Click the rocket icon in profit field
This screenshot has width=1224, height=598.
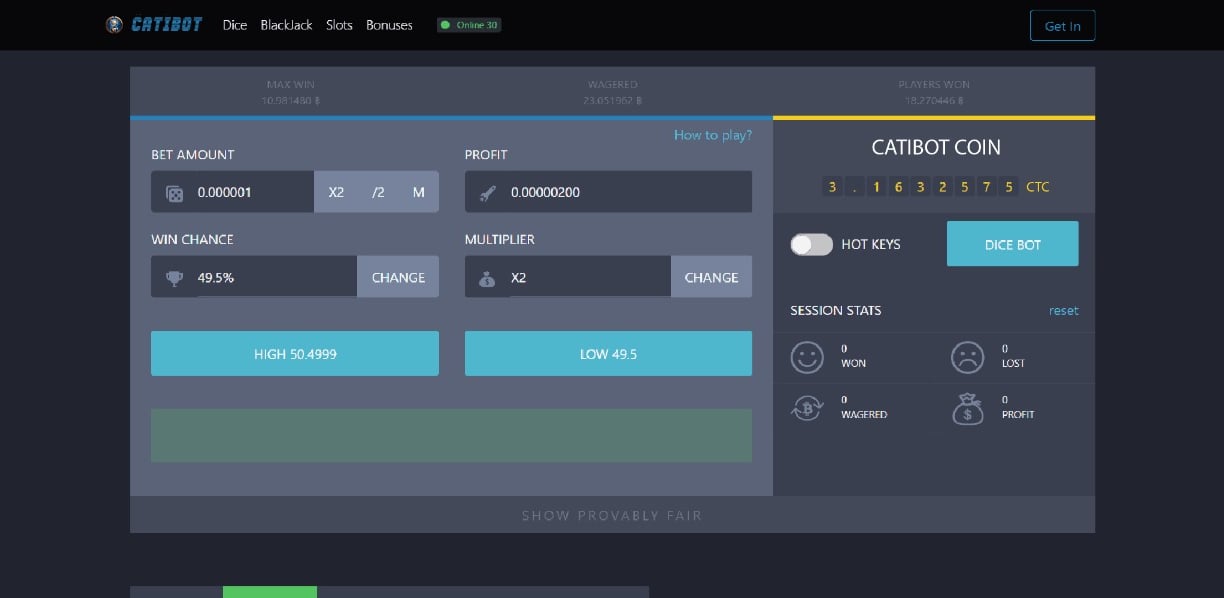487,193
